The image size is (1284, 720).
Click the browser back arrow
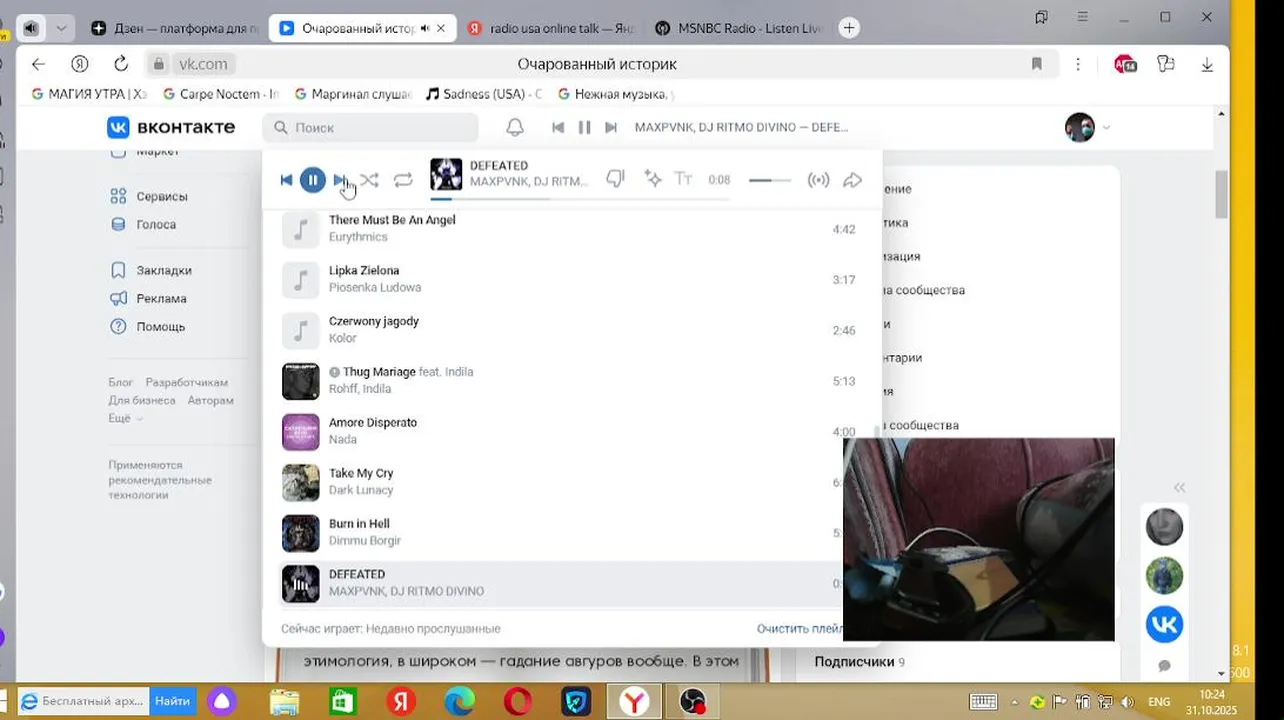click(x=38, y=64)
